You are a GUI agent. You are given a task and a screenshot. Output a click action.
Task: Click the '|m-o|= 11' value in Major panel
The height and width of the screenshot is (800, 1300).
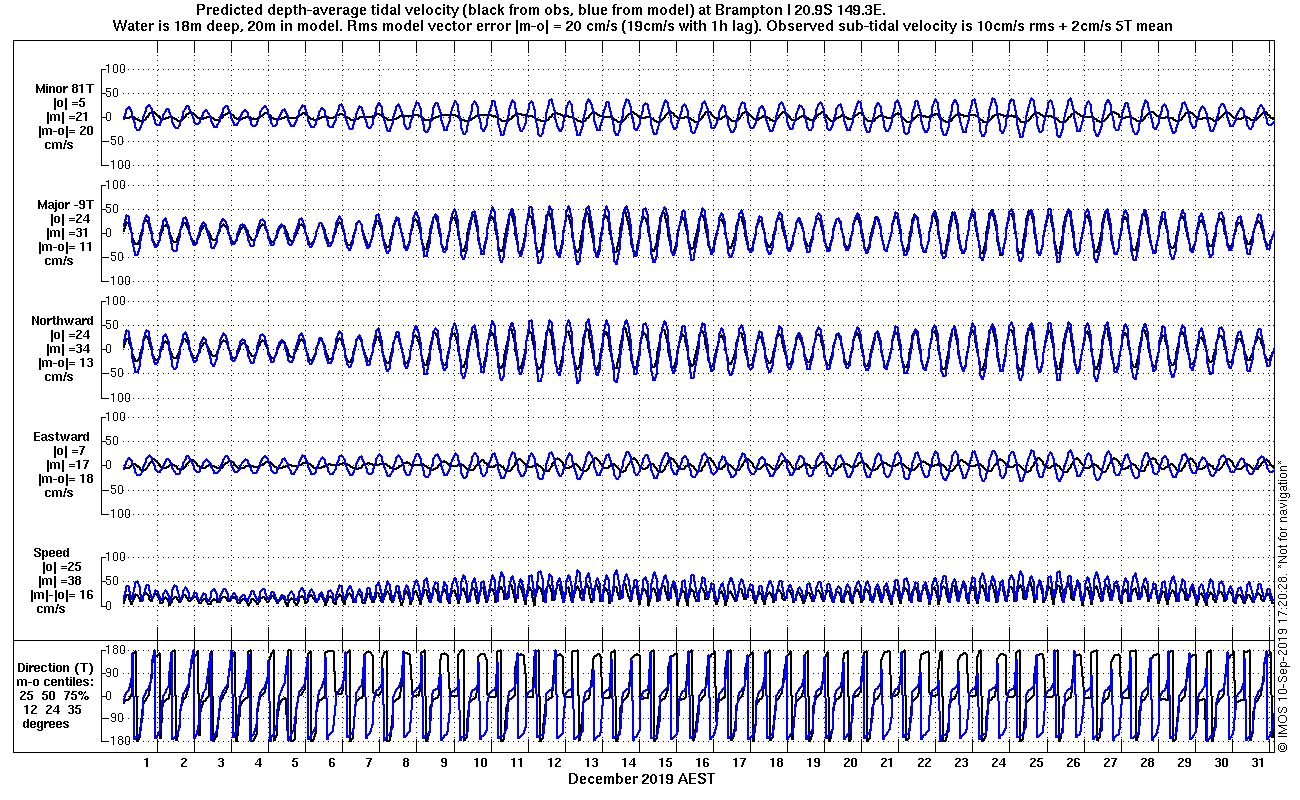point(64,247)
